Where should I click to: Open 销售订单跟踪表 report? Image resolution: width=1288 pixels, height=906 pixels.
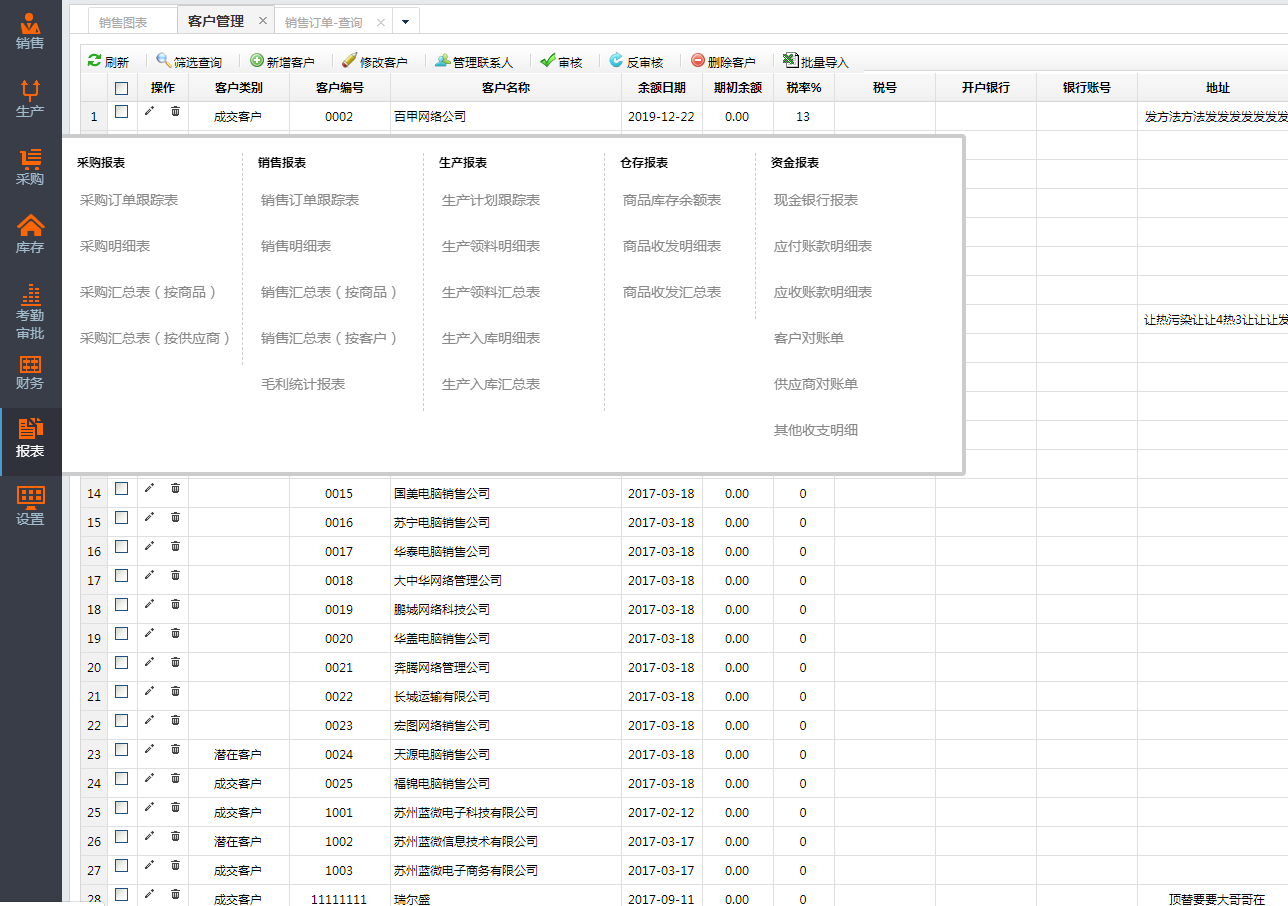[x=310, y=200]
